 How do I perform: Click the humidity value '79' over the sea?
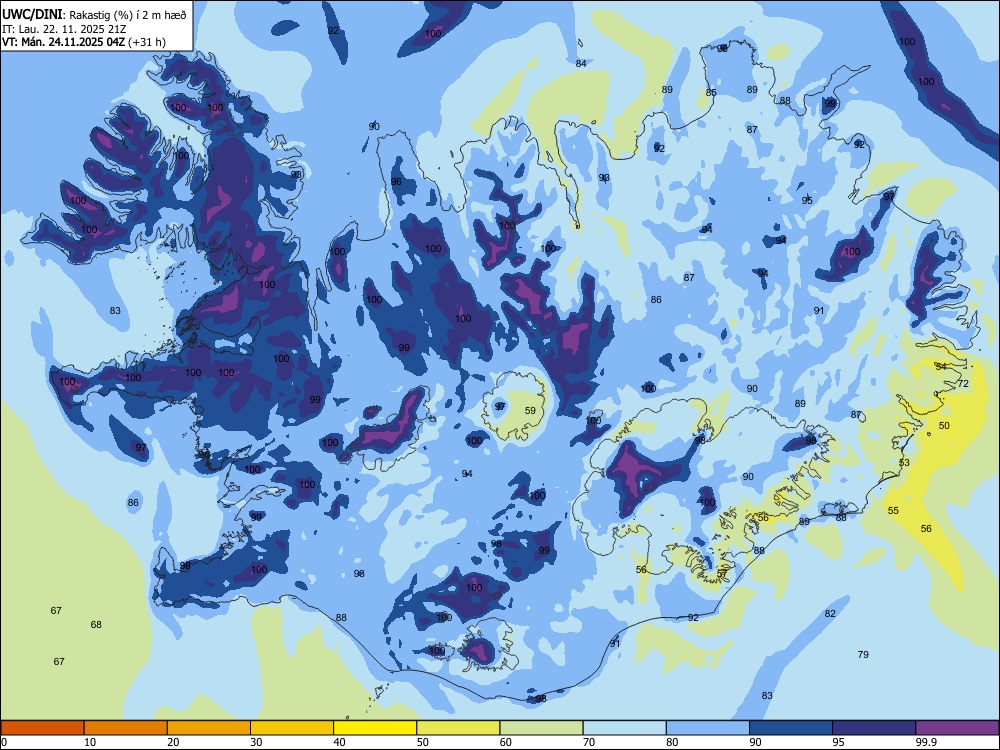tap(863, 654)
